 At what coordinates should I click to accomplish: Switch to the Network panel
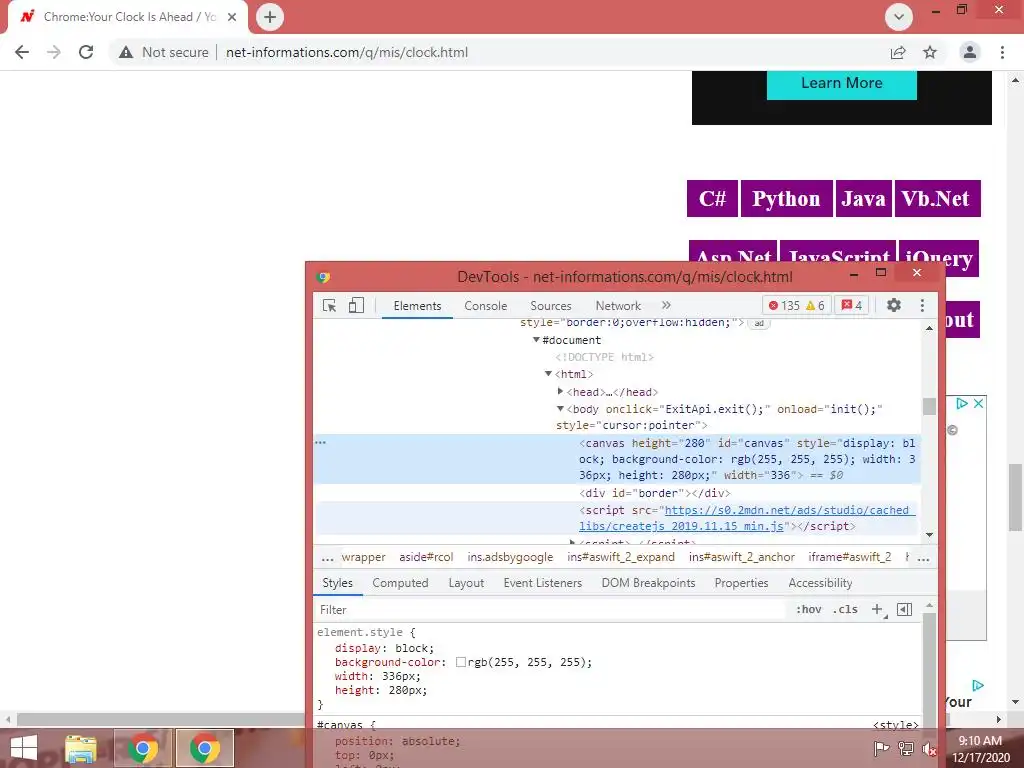(x=618, y=306)
